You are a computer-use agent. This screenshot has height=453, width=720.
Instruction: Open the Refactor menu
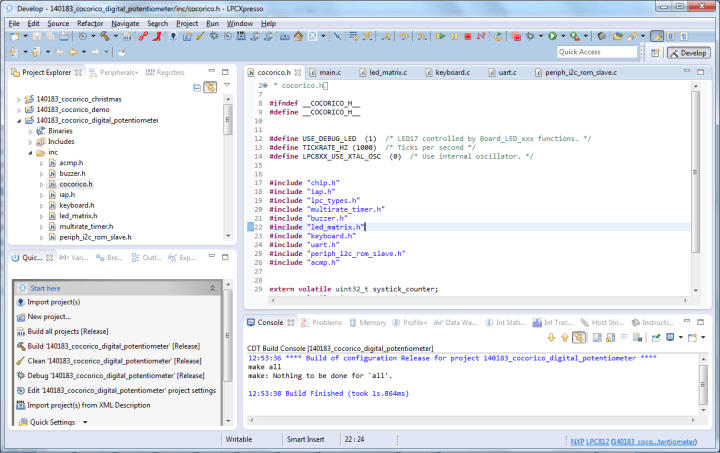[x=90, y=23]
